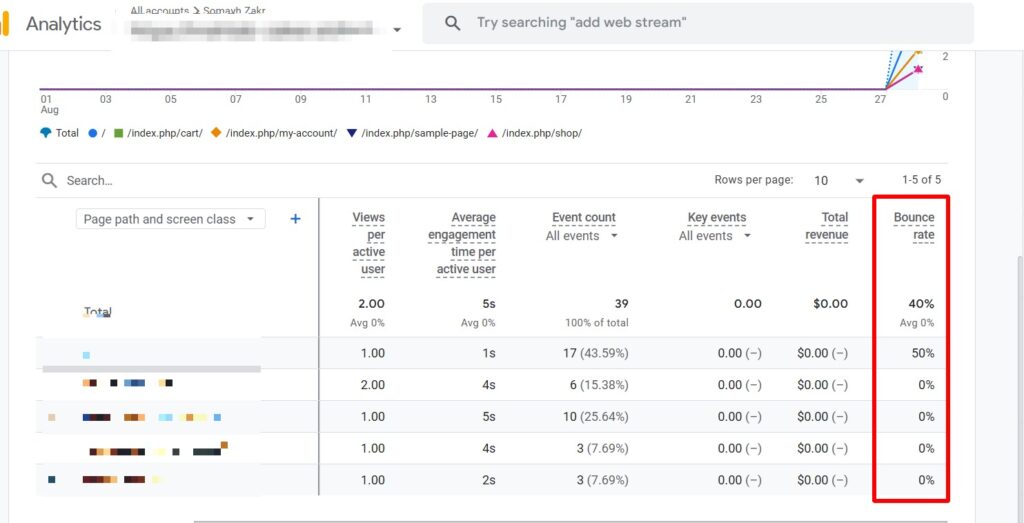Toggle the "/" page legend blue circle

pyautogui.click(x=93, y=133)
